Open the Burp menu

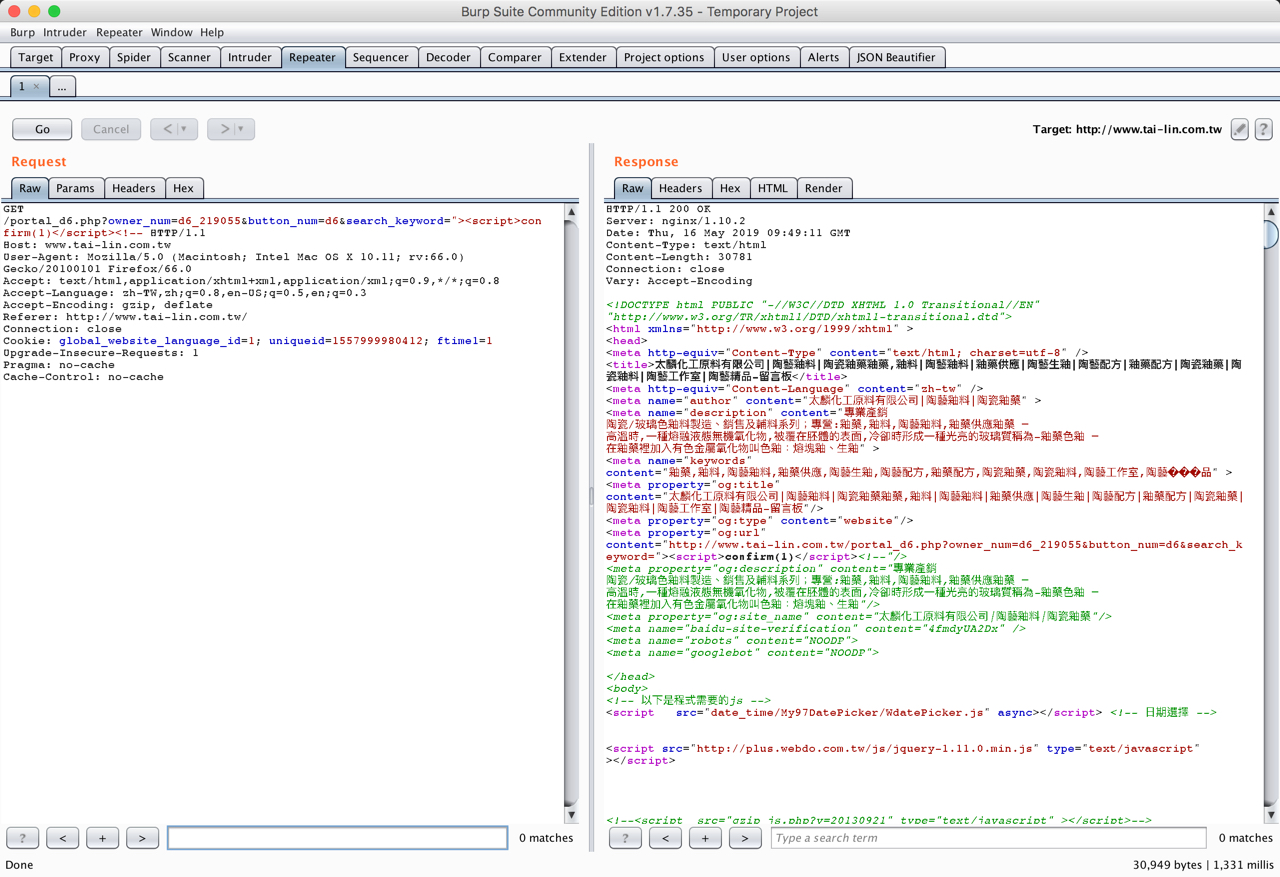[22, 32]
